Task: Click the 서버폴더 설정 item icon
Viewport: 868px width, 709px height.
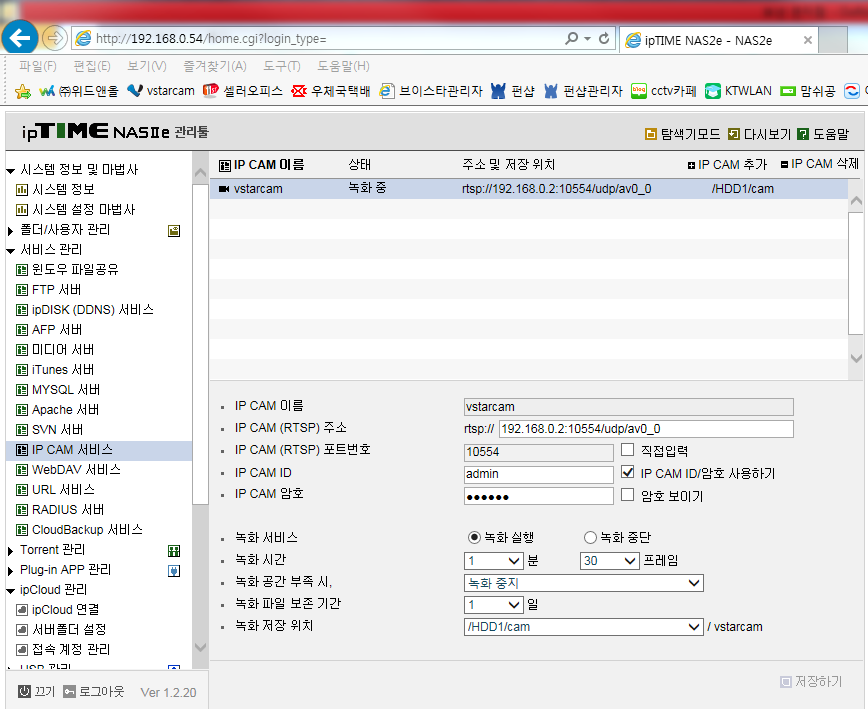Action: point(22,630)
